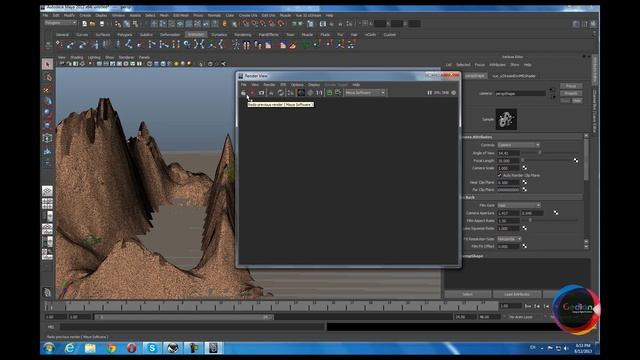Save the scene with the disk icon
Viewport: 640px width, 360px height.
102,24
